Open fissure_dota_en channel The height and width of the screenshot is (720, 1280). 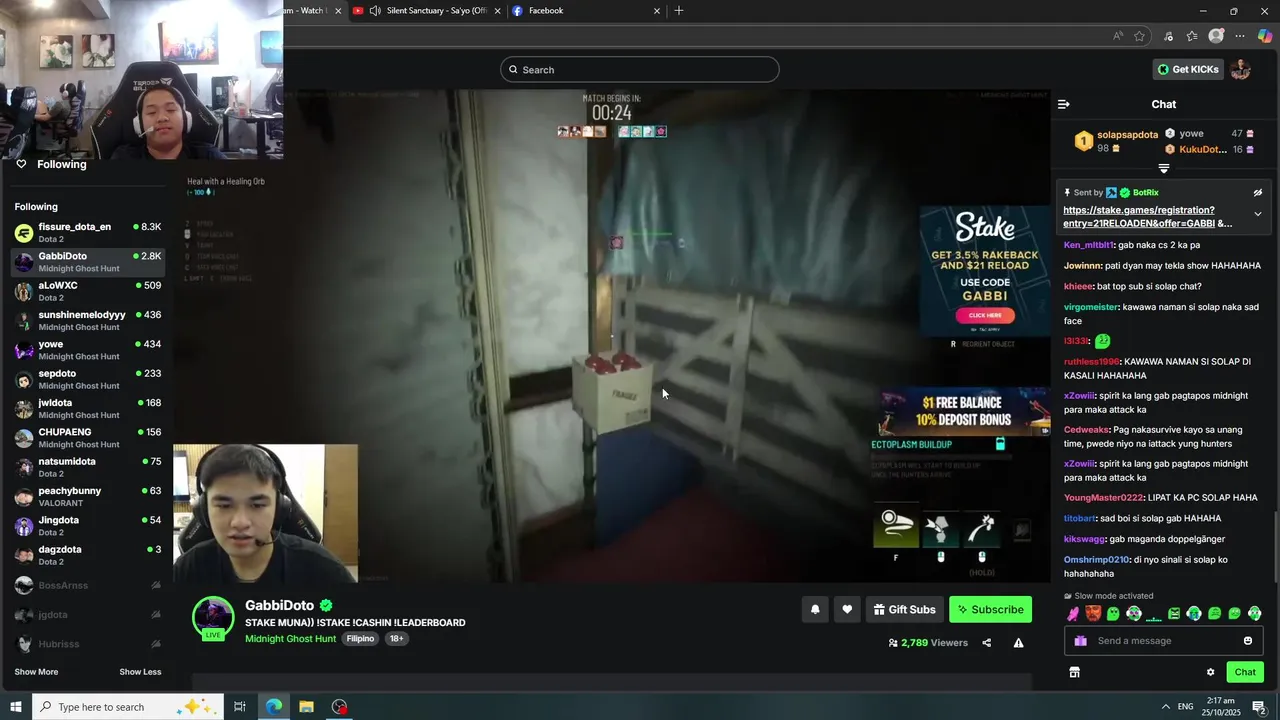[x=88, y=232]
